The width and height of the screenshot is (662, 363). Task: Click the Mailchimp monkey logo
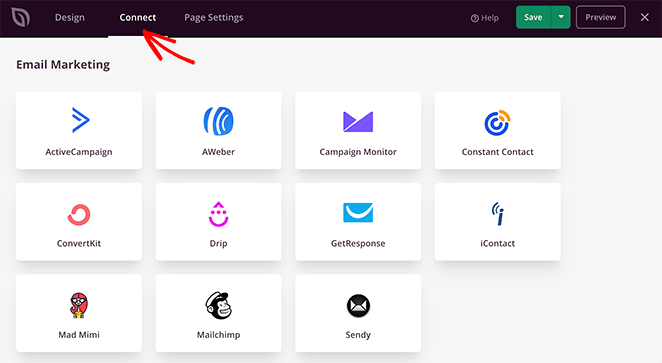pos(219,305)
